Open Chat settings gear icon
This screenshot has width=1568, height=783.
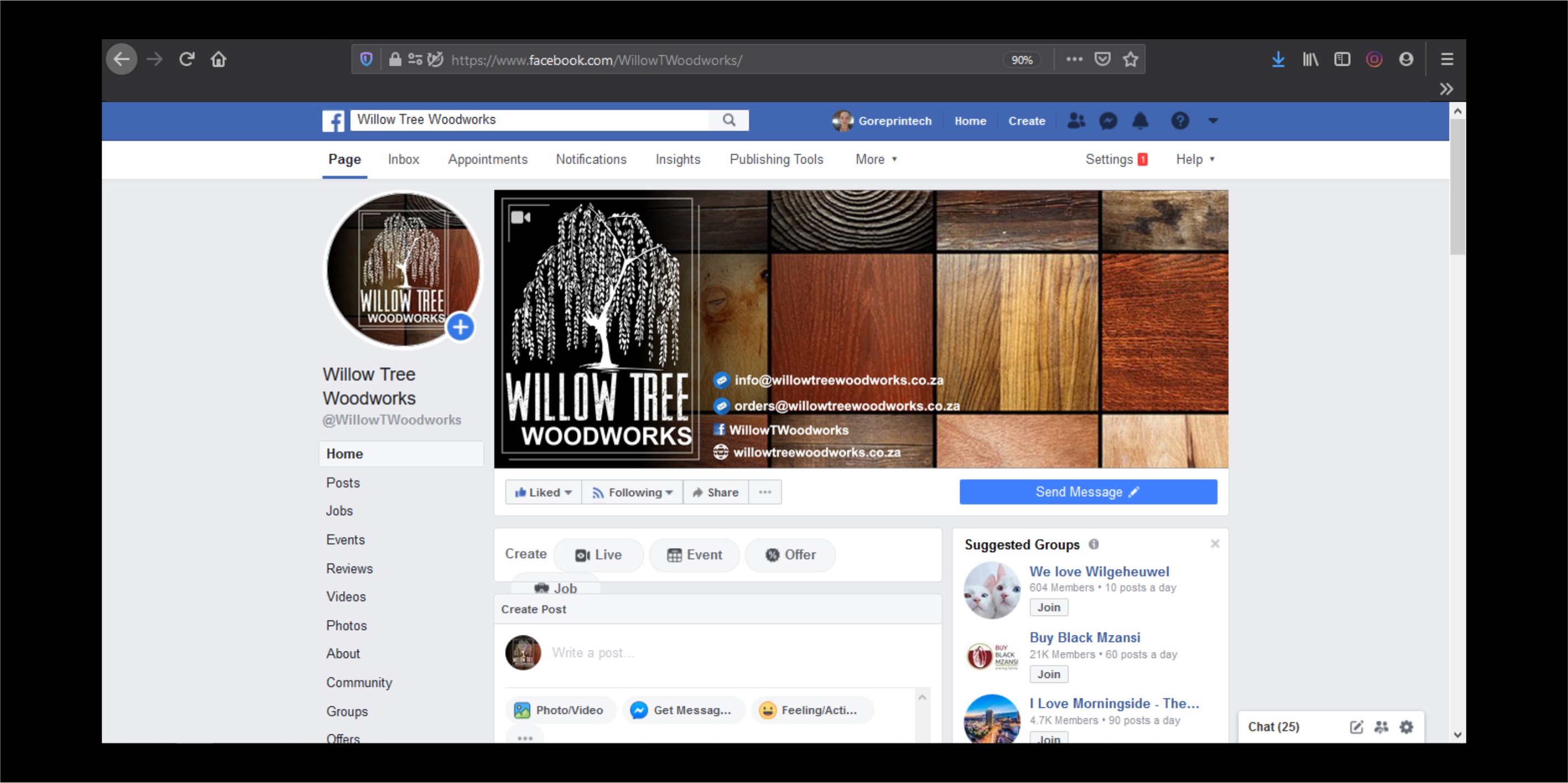click(1406, 727)
